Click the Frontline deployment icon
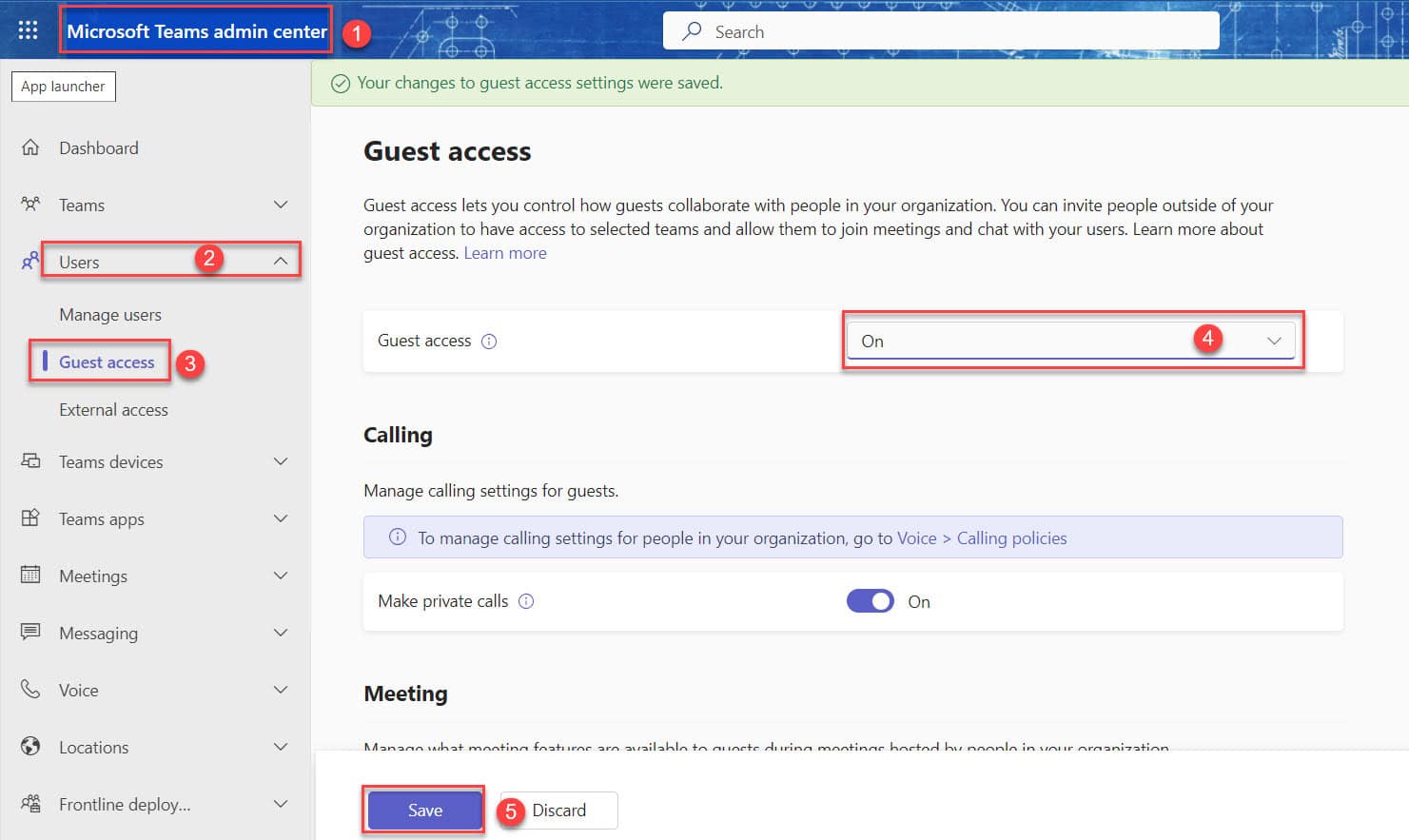Viewport: 1409px width, 840px height. 30,804
